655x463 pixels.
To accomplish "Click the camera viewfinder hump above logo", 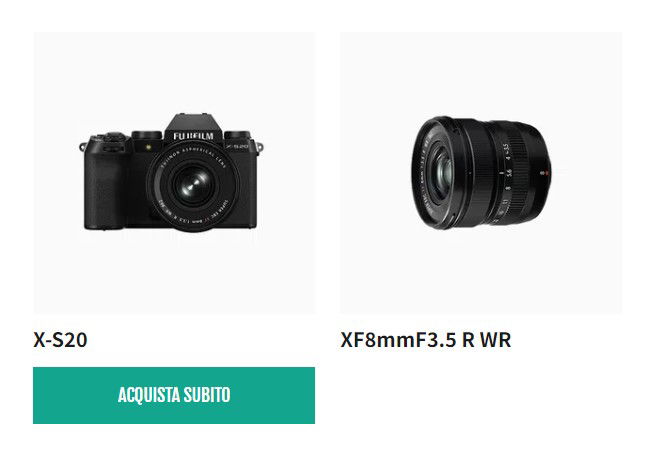I will tap(193, 122).
